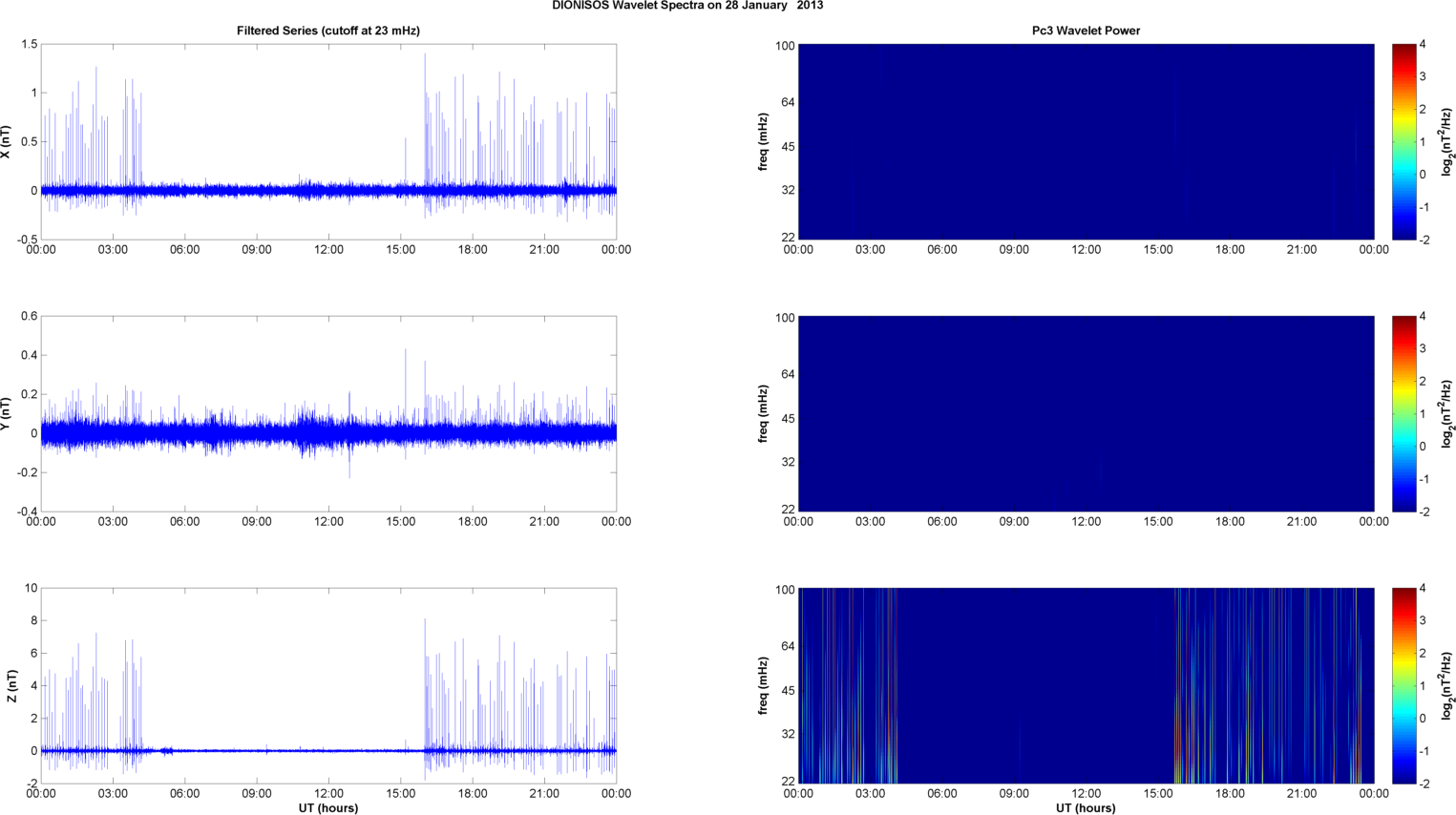Click the DIONISOS Wavelet Spectra figure title
1456x815 pixels.
(x=687, y=6)
